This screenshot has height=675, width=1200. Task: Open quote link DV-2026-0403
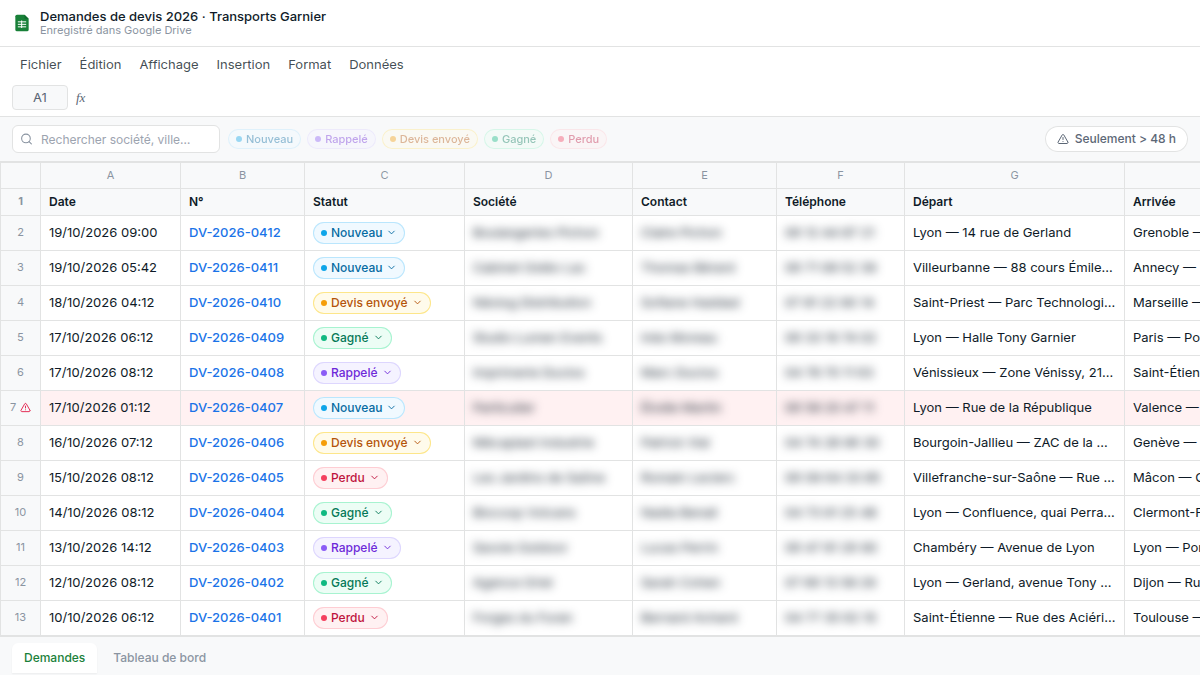(x=236, y=548)
